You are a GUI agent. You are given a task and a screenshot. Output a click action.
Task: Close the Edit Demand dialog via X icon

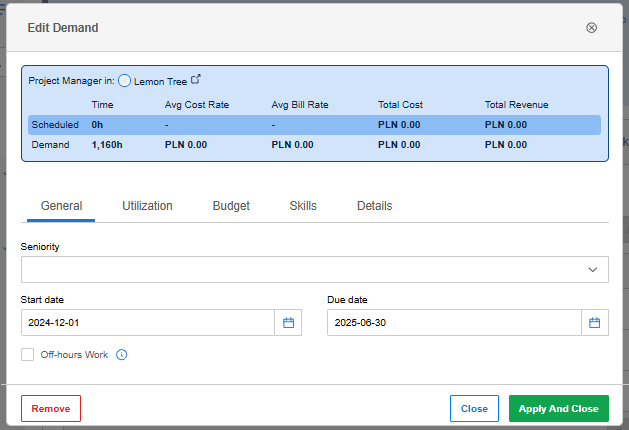(x=591, y=28)
